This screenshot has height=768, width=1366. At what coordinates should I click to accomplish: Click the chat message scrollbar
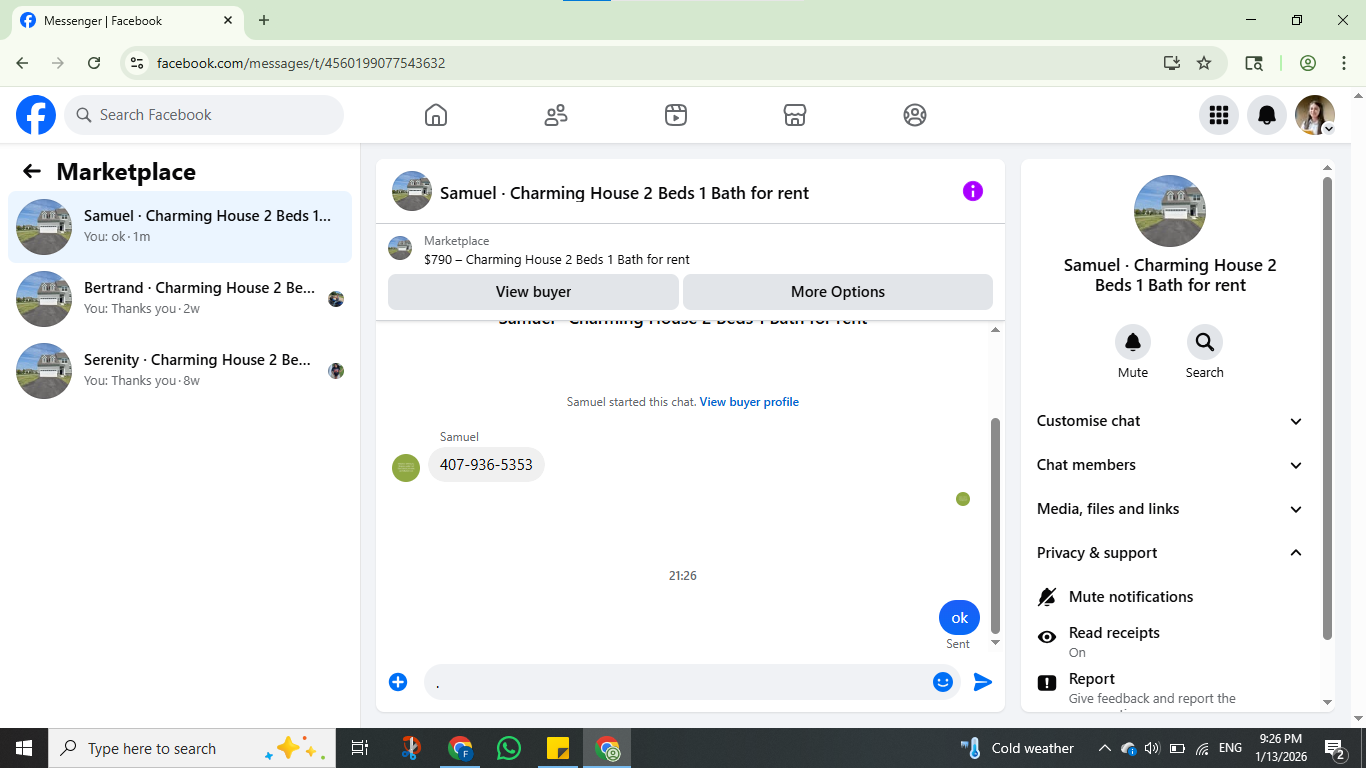(995, 525)
